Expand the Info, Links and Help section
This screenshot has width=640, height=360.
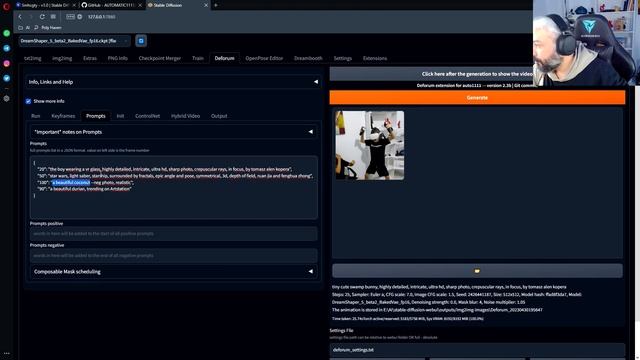pyautogui.click(x=173, y=82)
